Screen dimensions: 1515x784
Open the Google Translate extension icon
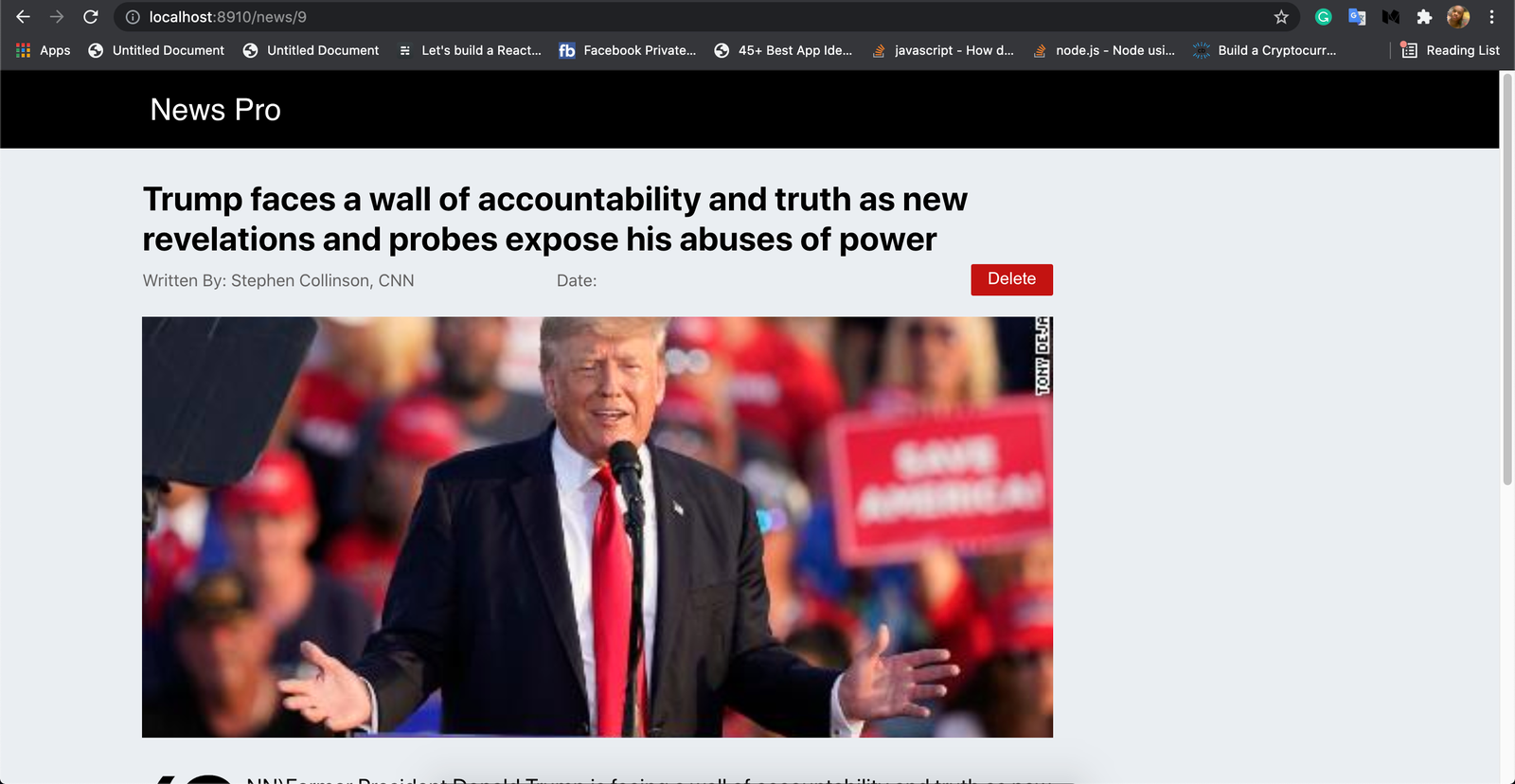pos(1357,17)
